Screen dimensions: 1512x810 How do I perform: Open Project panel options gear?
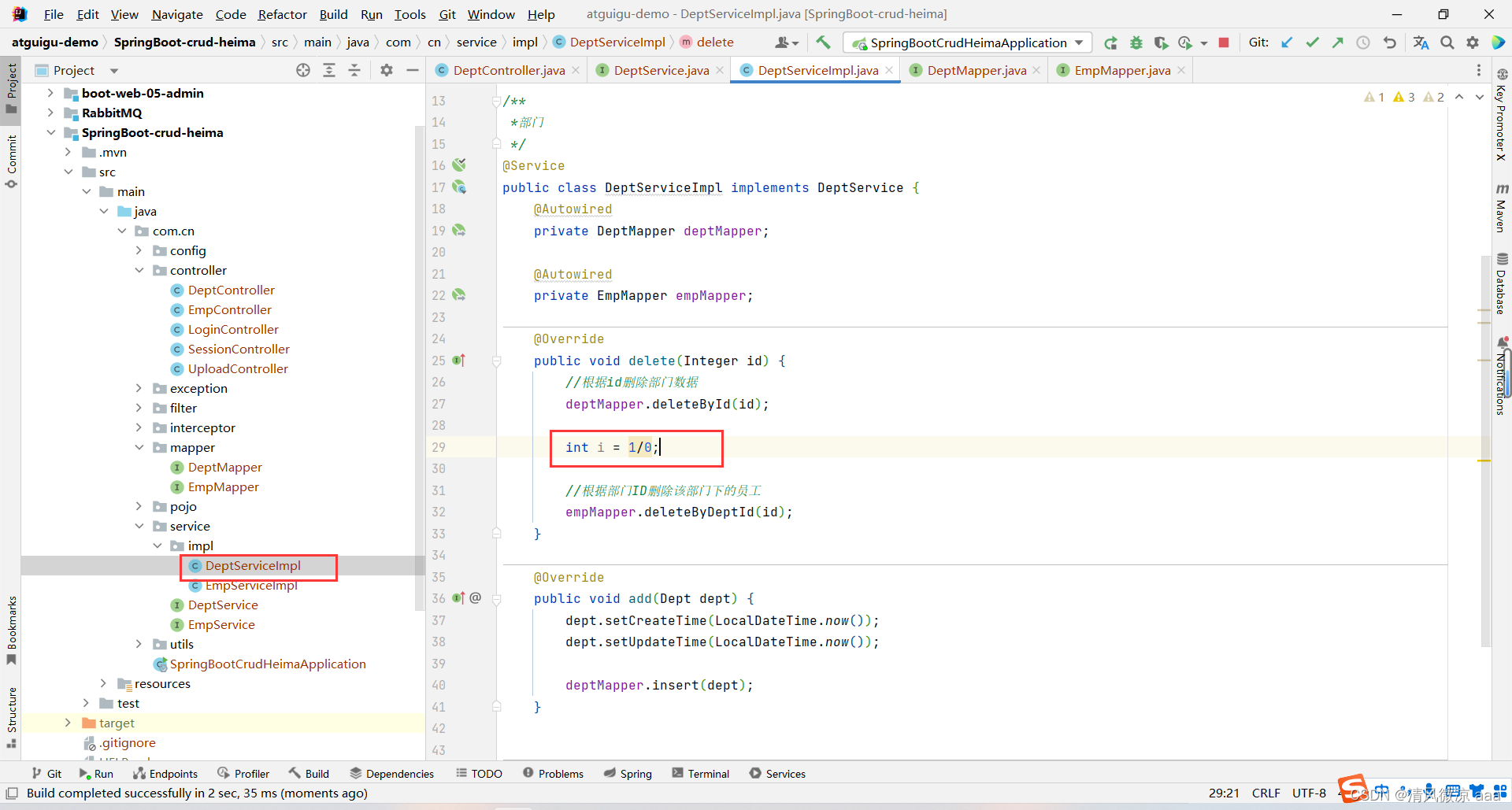[x=387, y=70]
